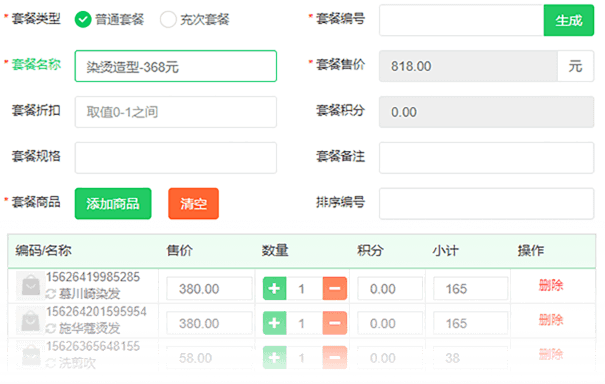Select 充次套餐 radio option
The image size is (605, 384).
[168, 19]
